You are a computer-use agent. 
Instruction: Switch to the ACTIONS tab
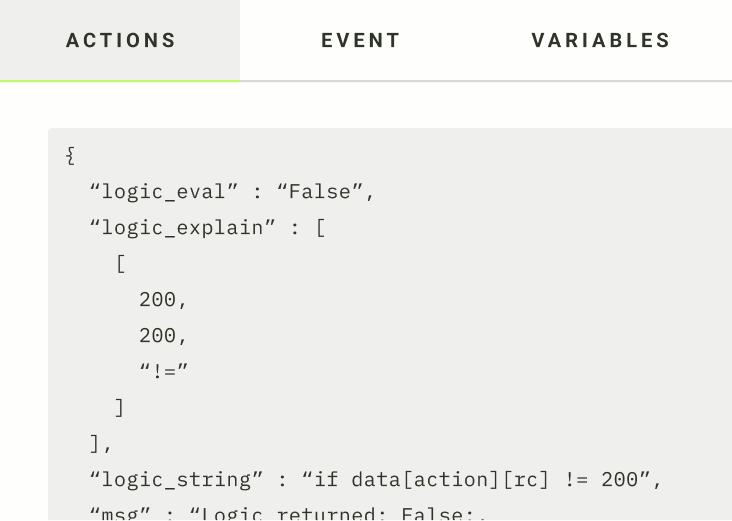pos(120,41)
